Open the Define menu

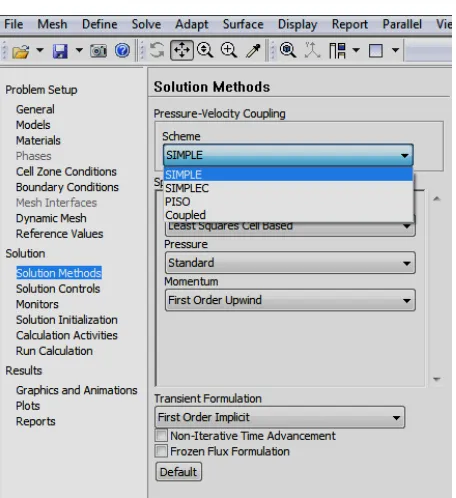tap(100, 24)
